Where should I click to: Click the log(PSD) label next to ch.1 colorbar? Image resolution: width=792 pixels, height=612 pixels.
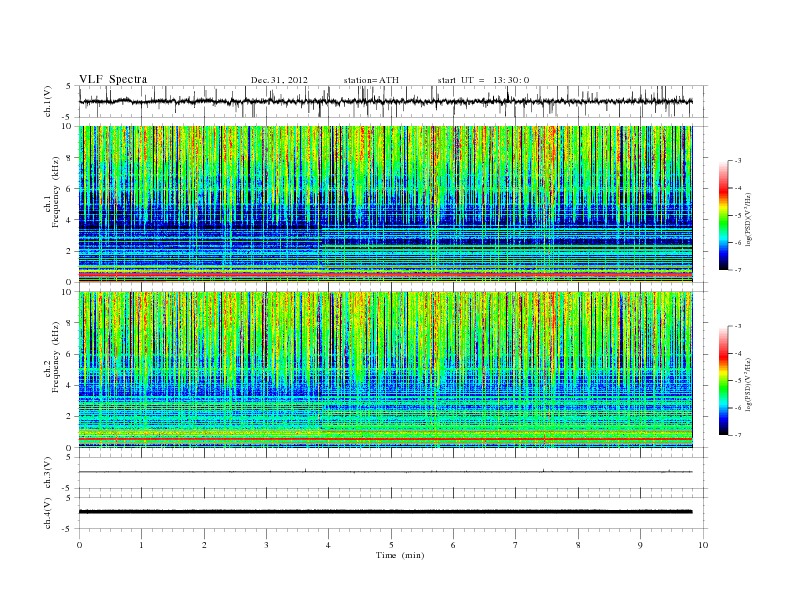(x=748, y=220)
